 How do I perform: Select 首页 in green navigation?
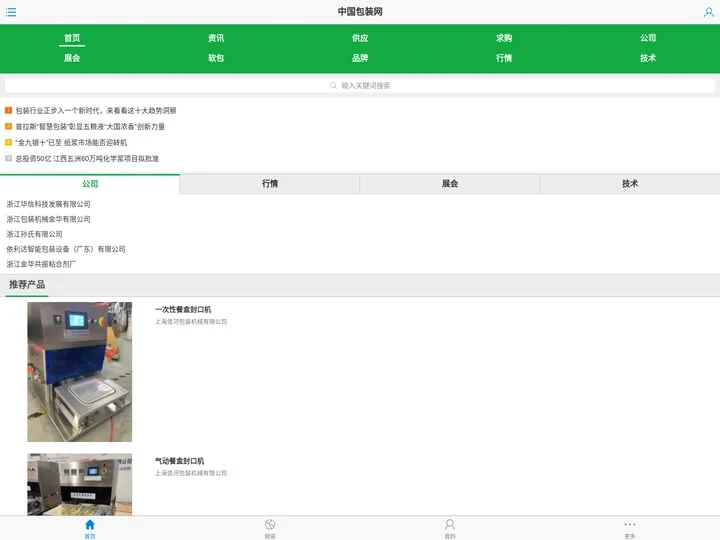pyautogui.click(x=72, y=38)
